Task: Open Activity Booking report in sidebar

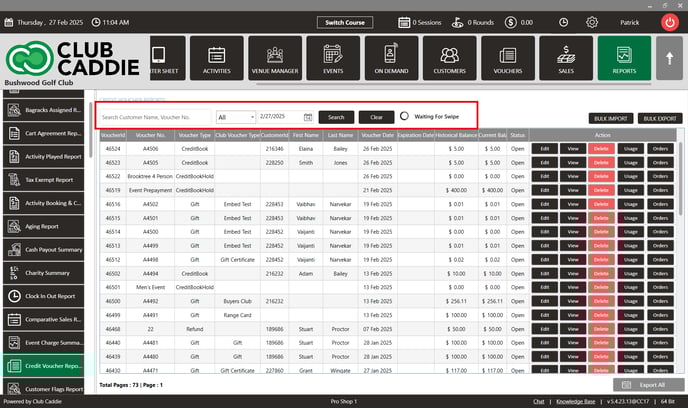Action: click(x=43, y=203)
